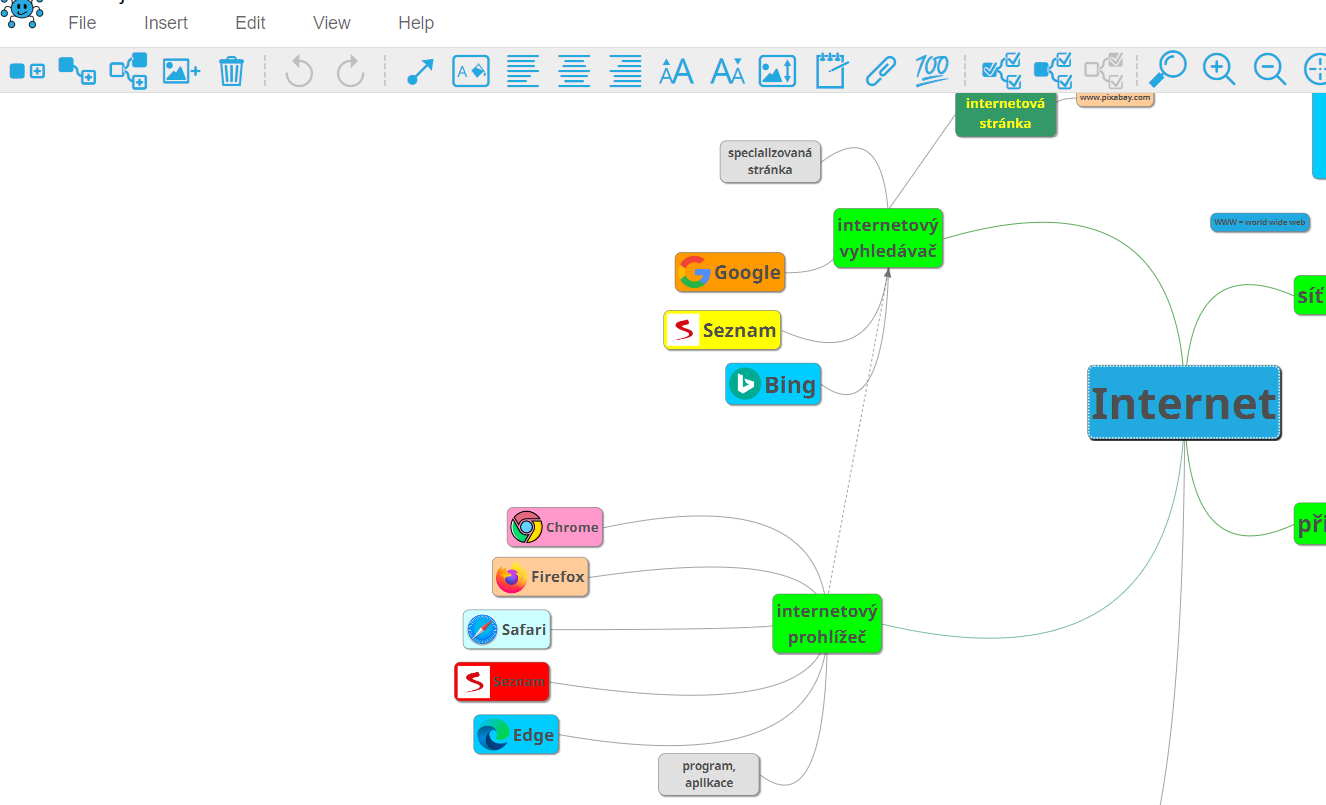Click the partially visible fit-to-screen icon
The image size is (1326, 805).
(x=1315, y=70)
